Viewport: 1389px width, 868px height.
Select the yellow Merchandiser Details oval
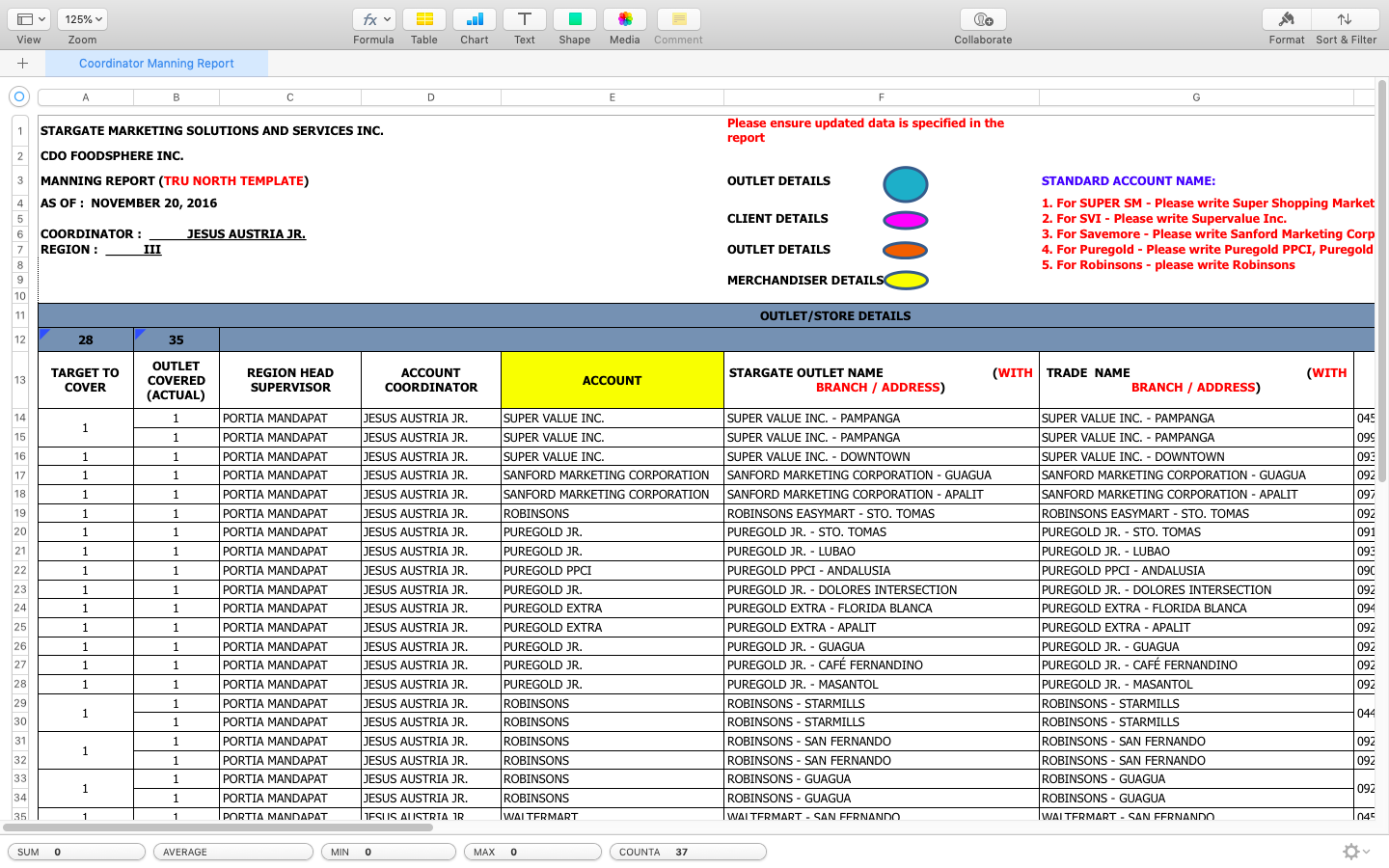[907, 281]
